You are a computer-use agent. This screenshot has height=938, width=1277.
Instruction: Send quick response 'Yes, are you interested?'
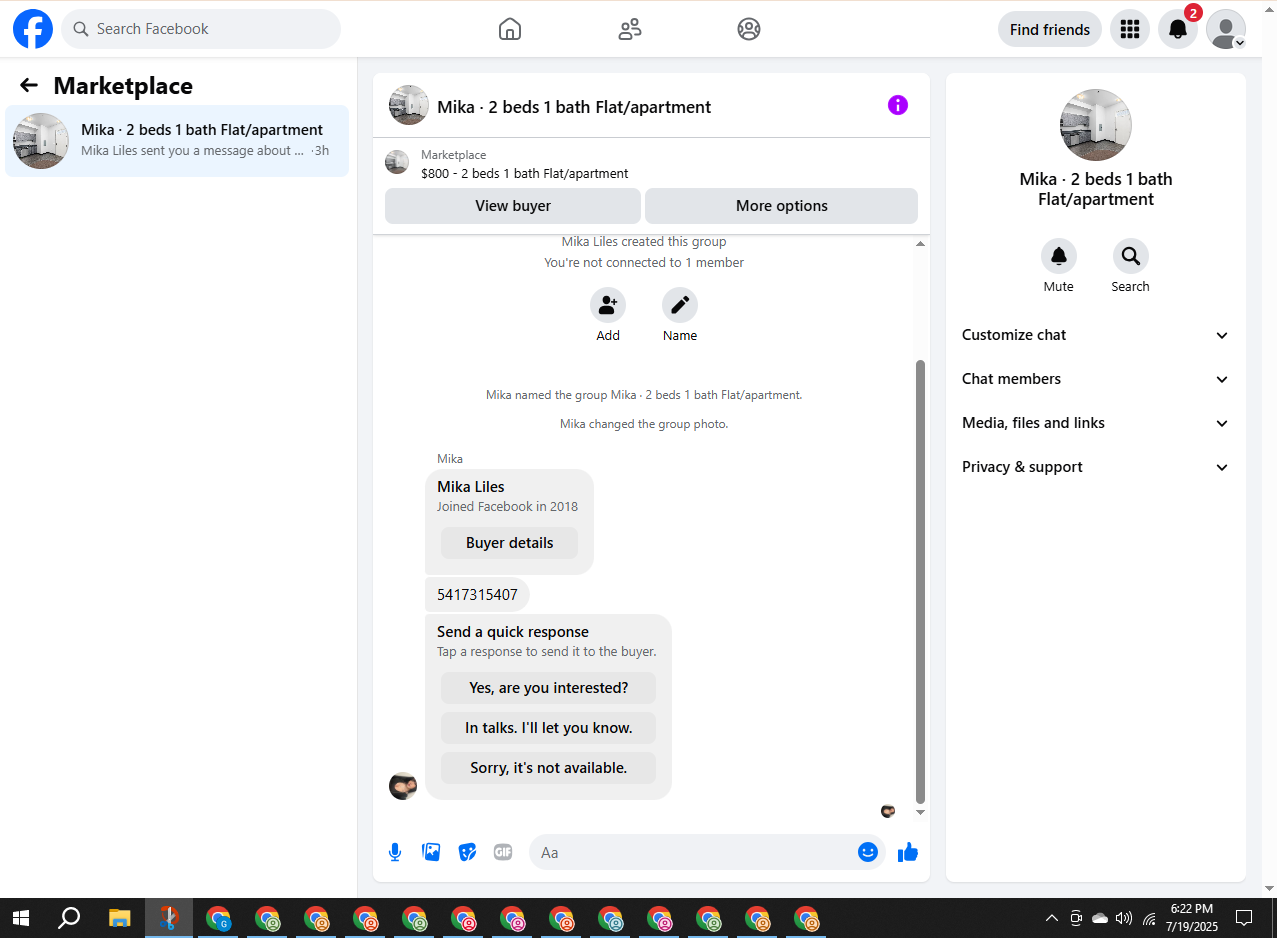(548, 688)
